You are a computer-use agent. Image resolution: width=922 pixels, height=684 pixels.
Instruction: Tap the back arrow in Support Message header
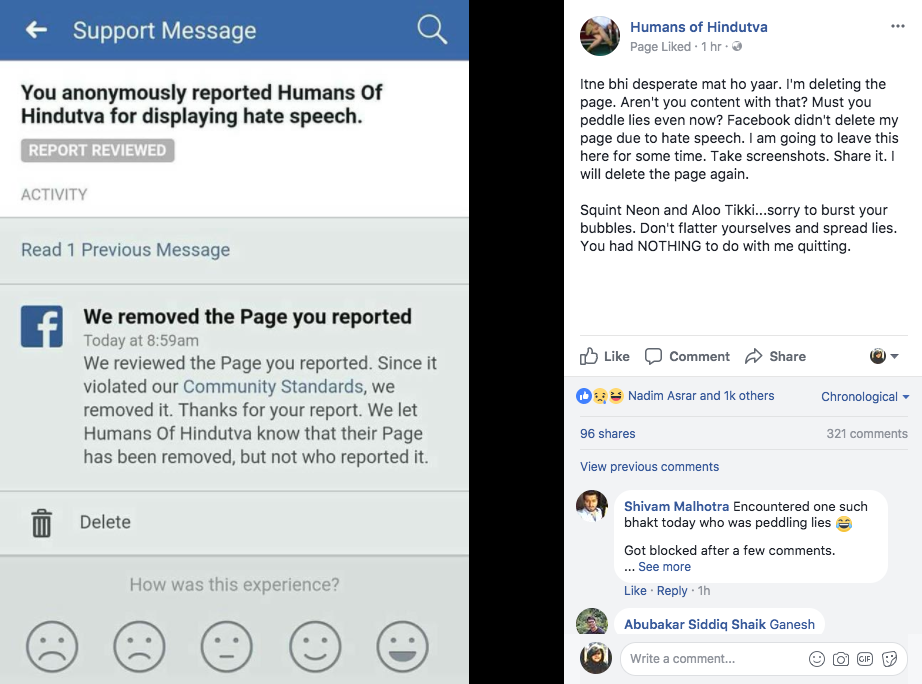(x=36, y=29)
